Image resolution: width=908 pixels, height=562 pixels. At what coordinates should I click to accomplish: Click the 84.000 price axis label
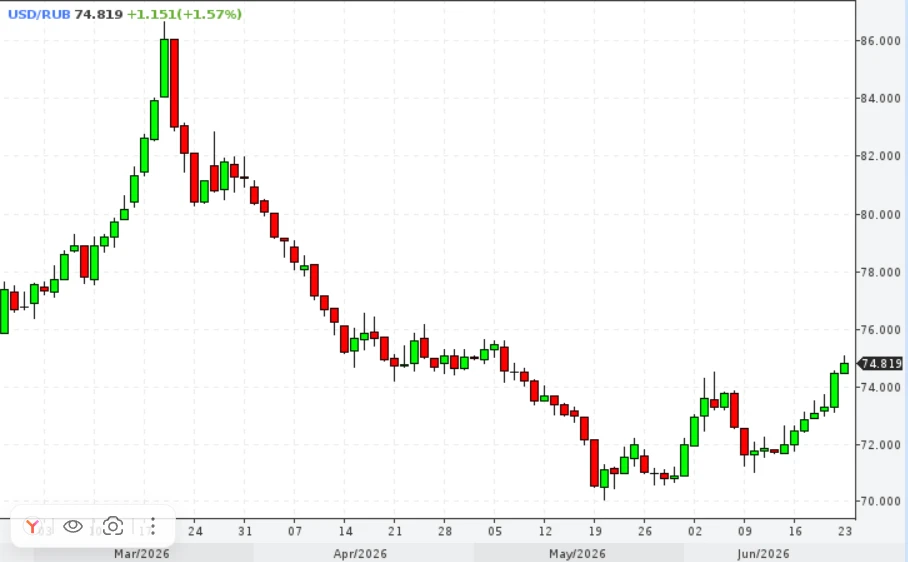[881, 98]
